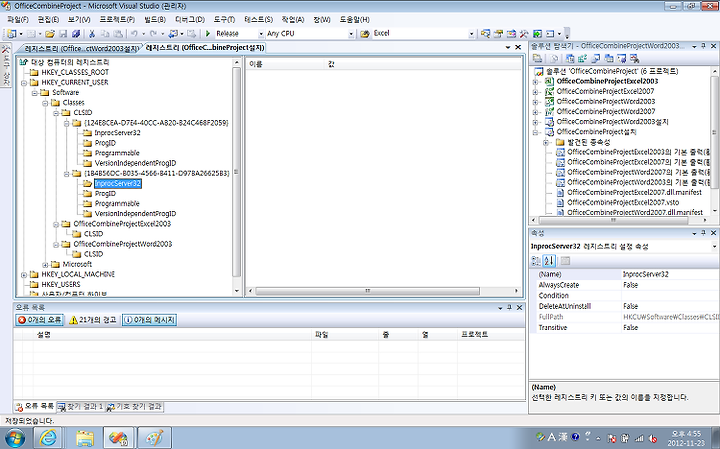
Task: Click the 값 column header
Action: tap(422, 64)
